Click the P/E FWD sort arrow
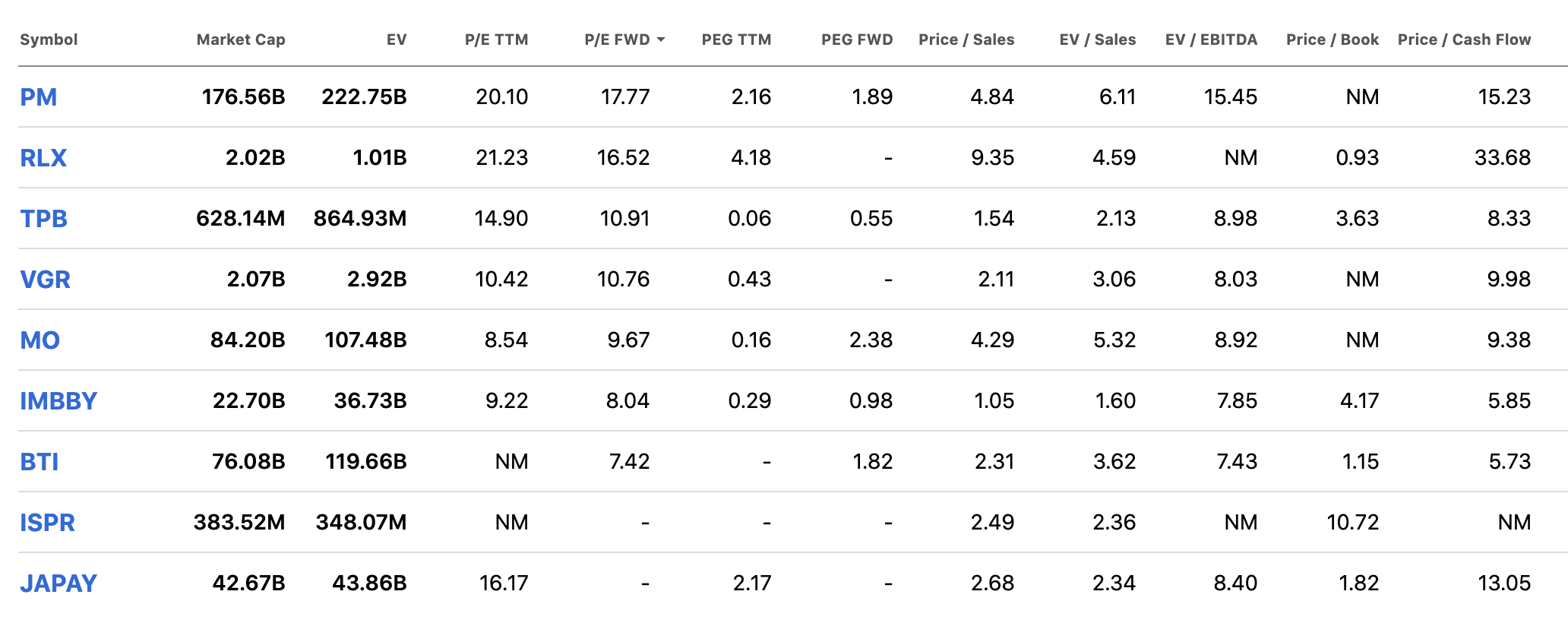The height and width of the screenshot is (623, 1568). pos(660,40)
